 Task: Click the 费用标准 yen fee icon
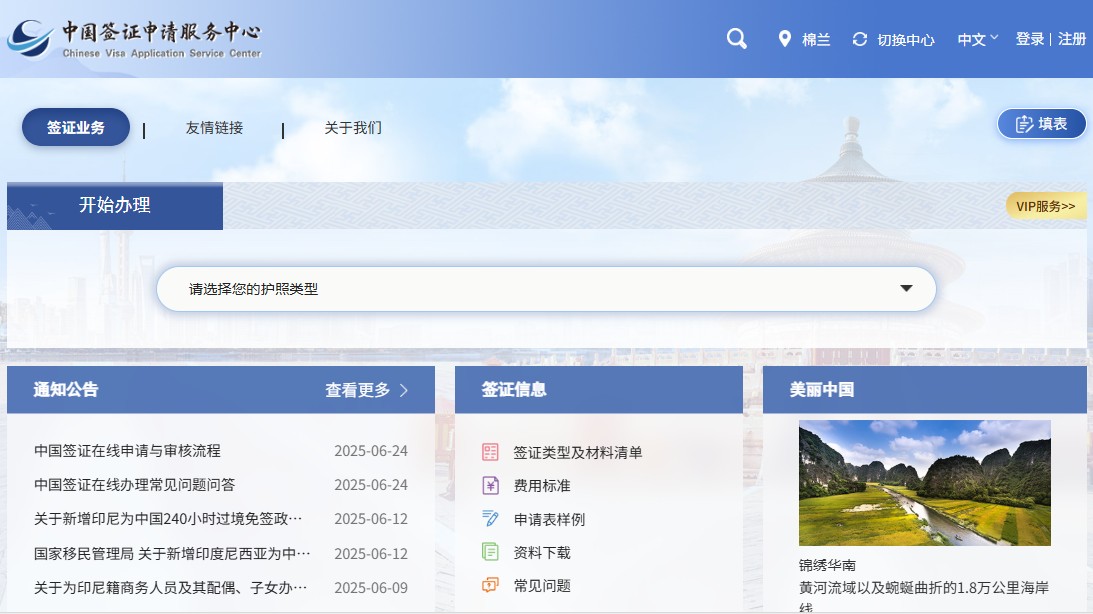coord(490,486)
